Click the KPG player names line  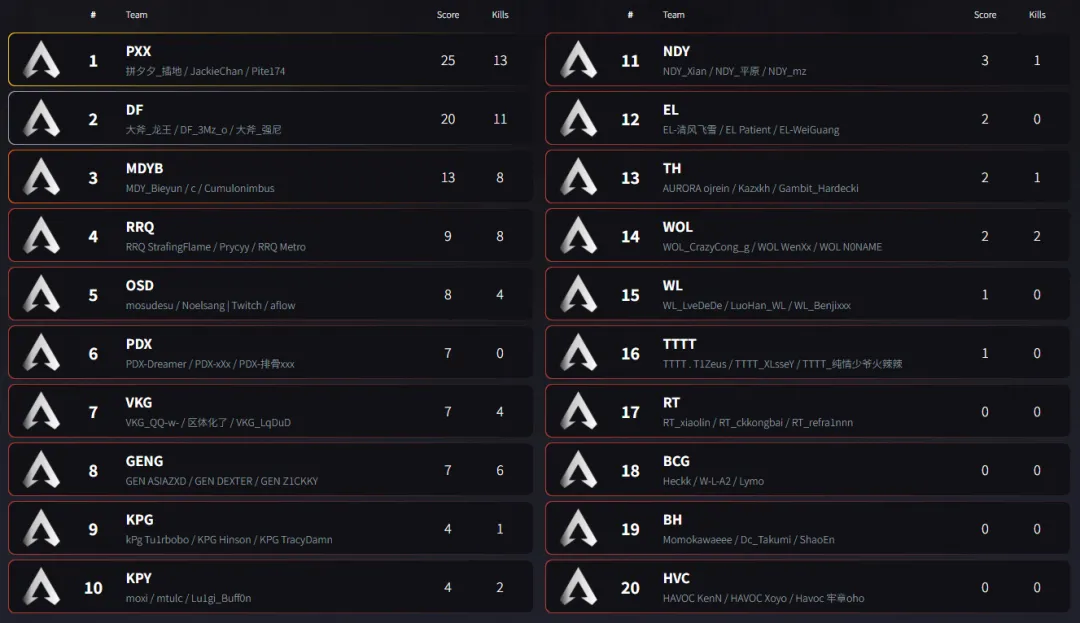point(229,540)
